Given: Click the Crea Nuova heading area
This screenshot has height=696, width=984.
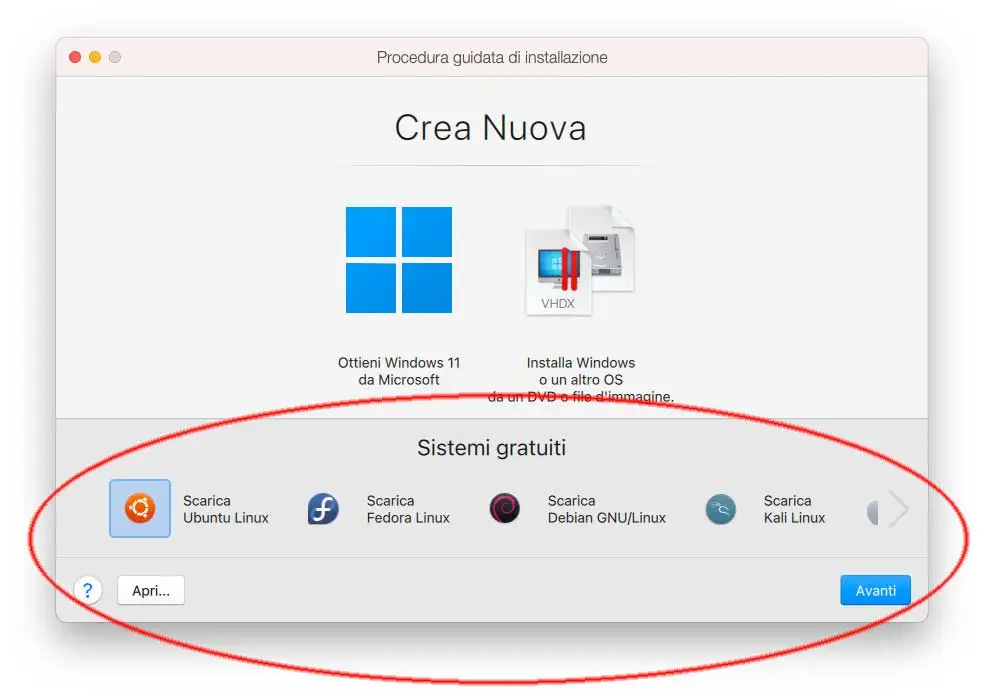Looking at the screenshot, I should click(x=491, y=127).
